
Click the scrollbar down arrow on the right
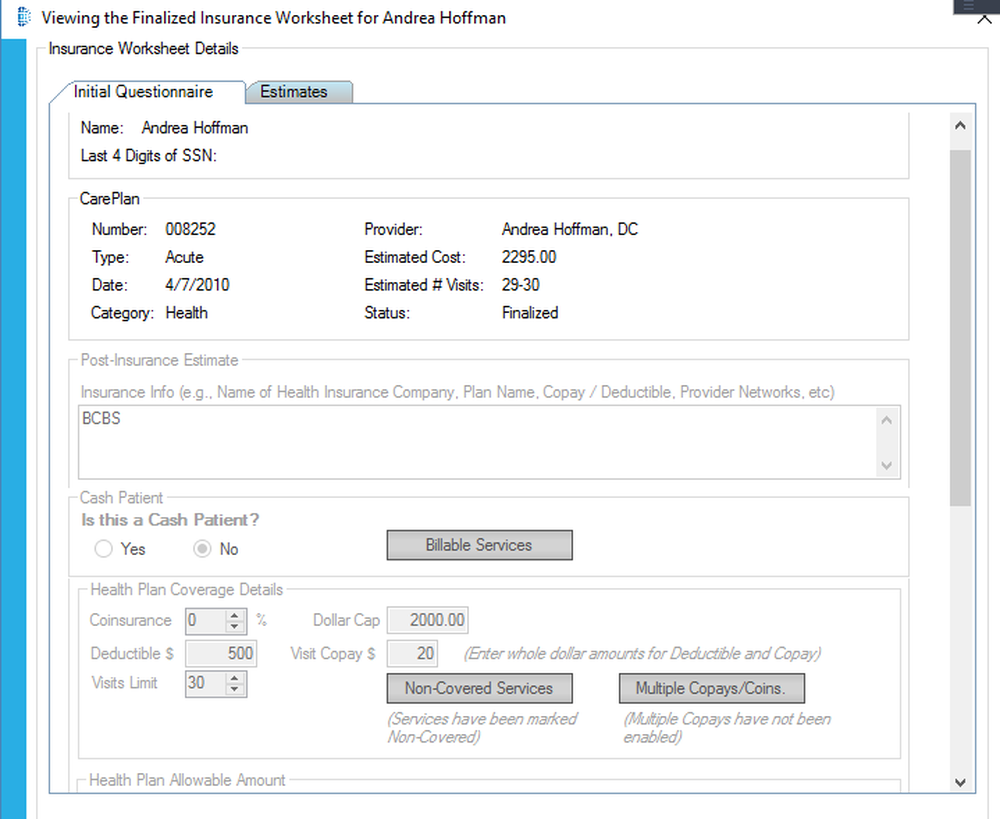960,783
